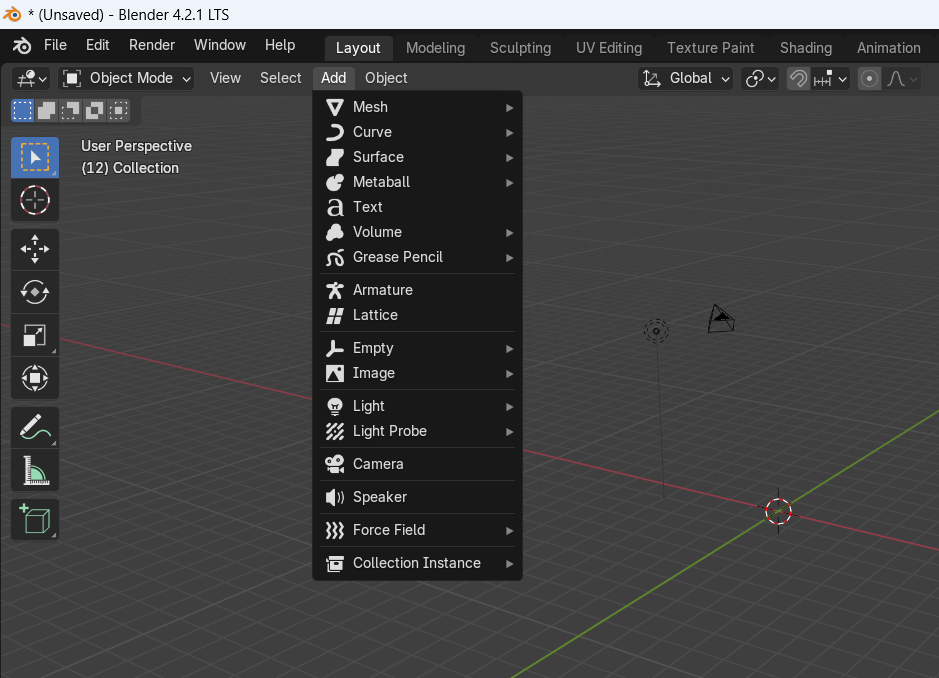Image resolution: width=939 pixels, height=678 pixels.
Task: Toggle snapping magnet icon
Action: [798, 78]
